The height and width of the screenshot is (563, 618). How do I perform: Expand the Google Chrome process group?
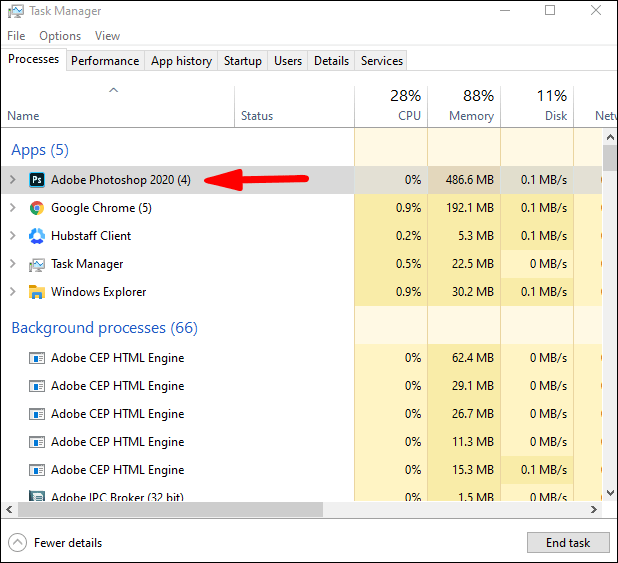pos(13,208)
